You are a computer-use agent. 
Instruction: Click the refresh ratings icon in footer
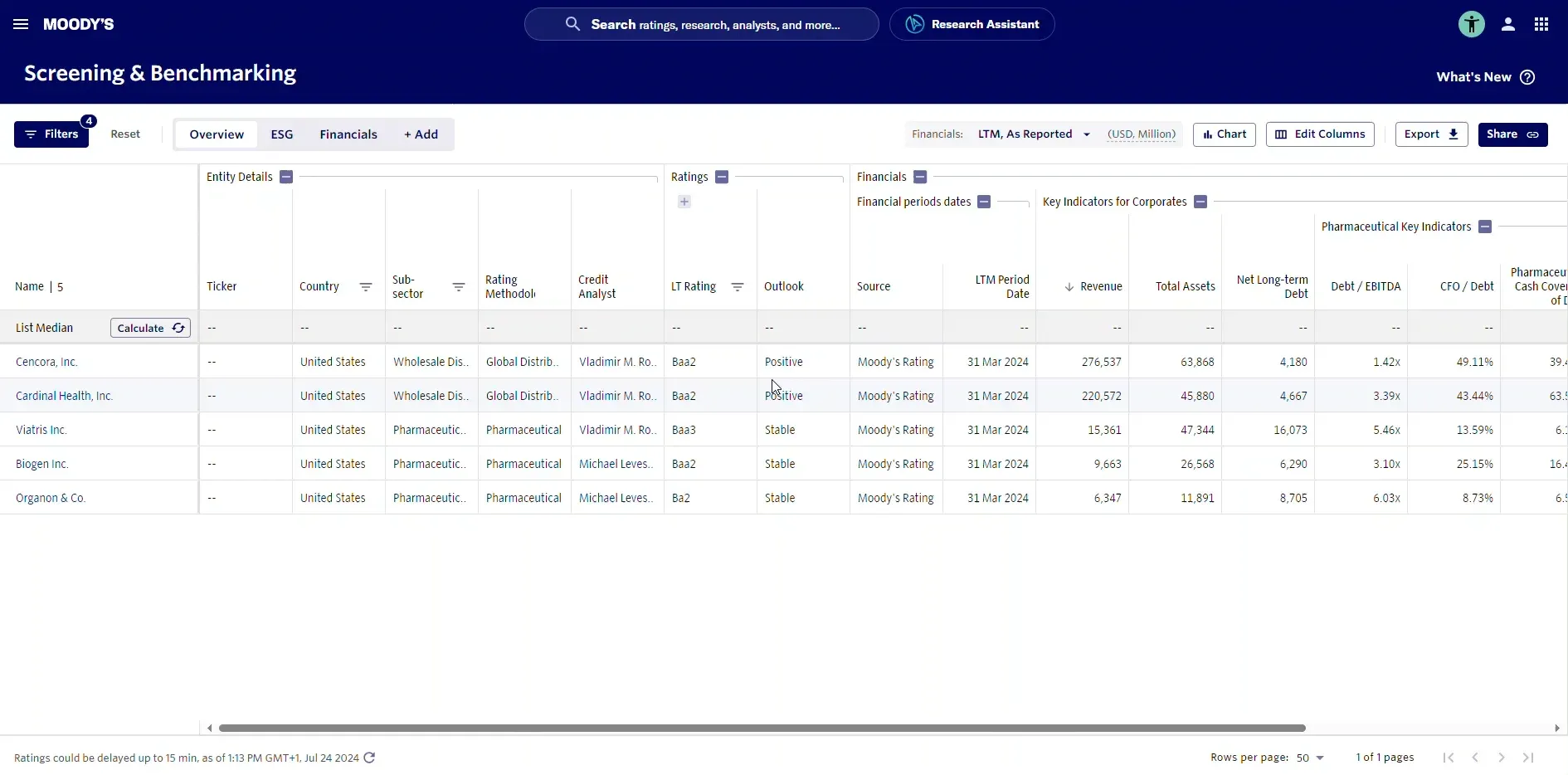370,758
